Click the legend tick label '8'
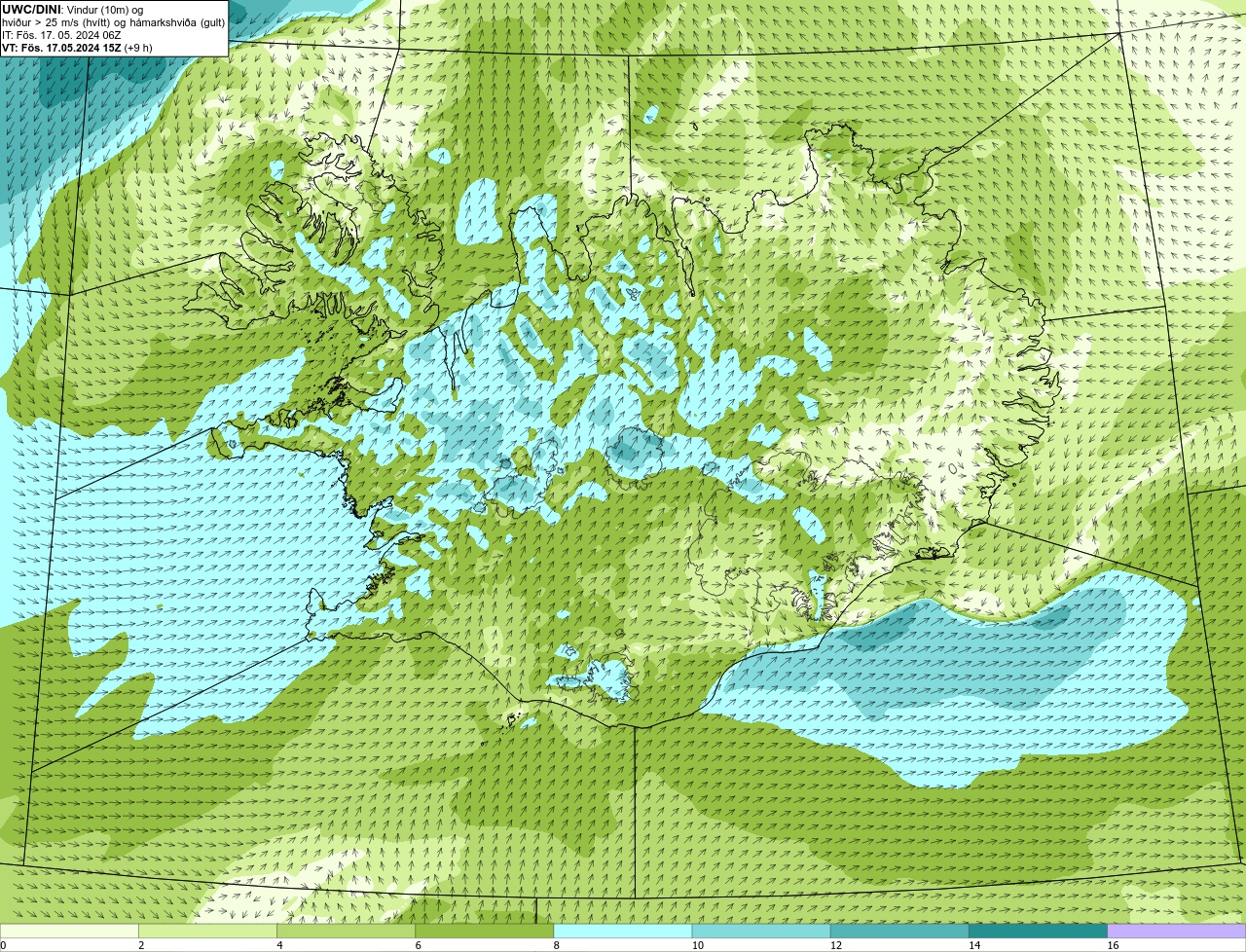The width and height of the screenshot is (1246, 952). click(x=556, y=945)
